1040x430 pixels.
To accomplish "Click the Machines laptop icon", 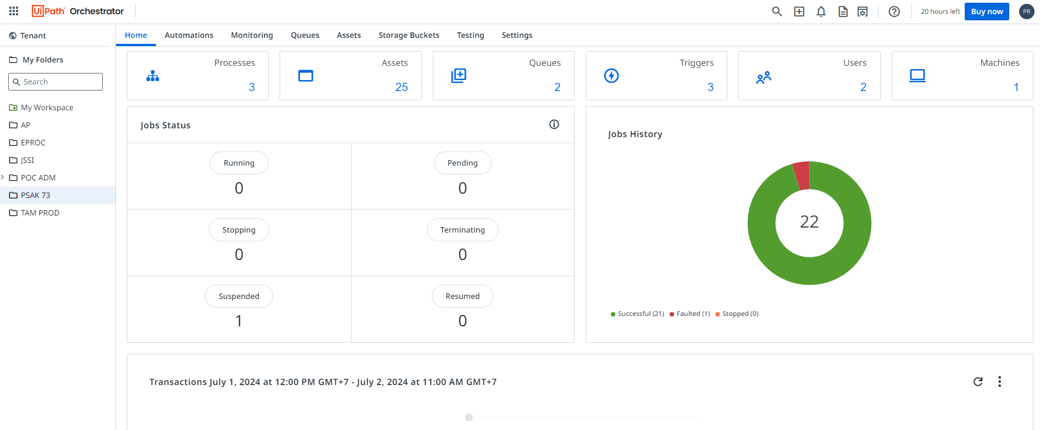I will 917,76.
